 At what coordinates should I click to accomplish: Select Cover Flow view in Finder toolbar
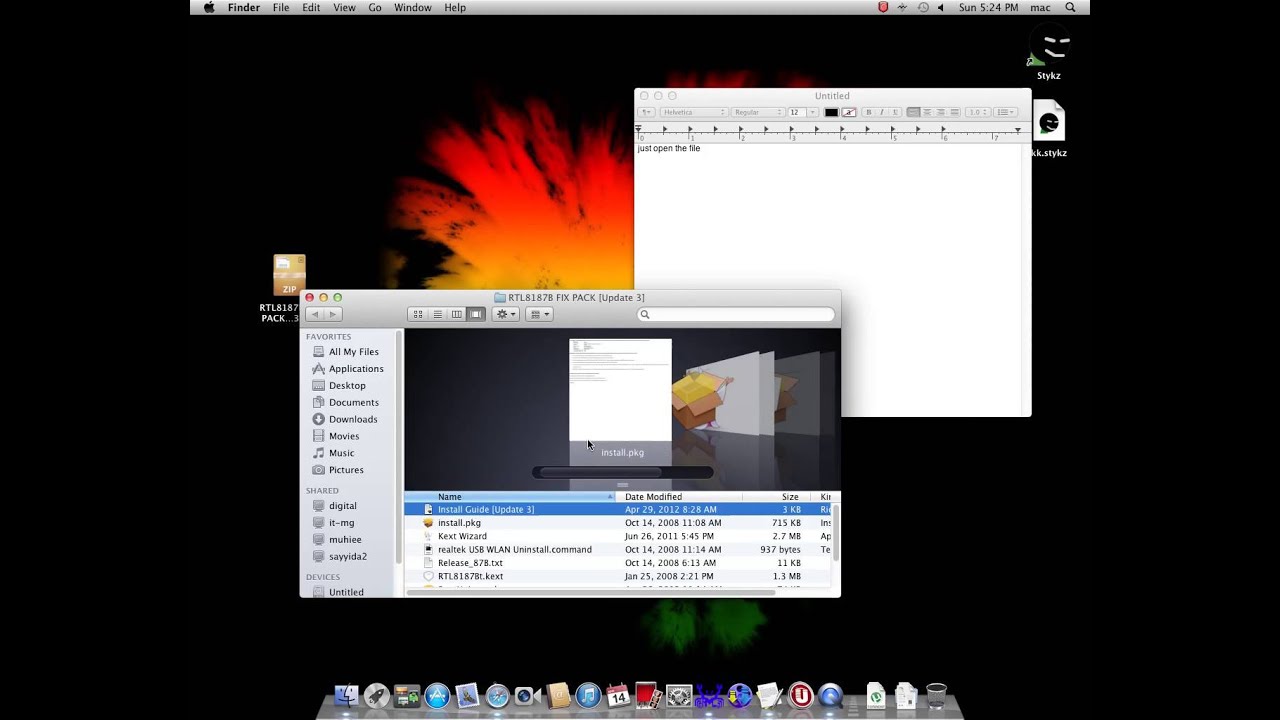click(476, 314)
